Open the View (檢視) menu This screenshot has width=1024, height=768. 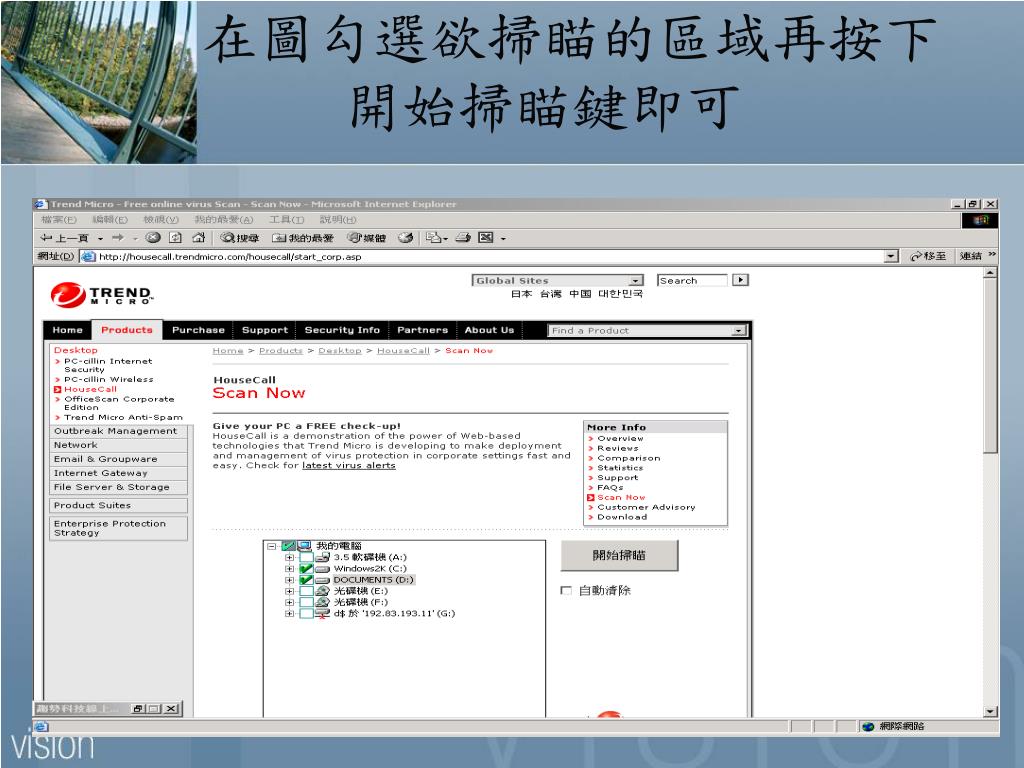pyautogui.click(x=161, y=219)
